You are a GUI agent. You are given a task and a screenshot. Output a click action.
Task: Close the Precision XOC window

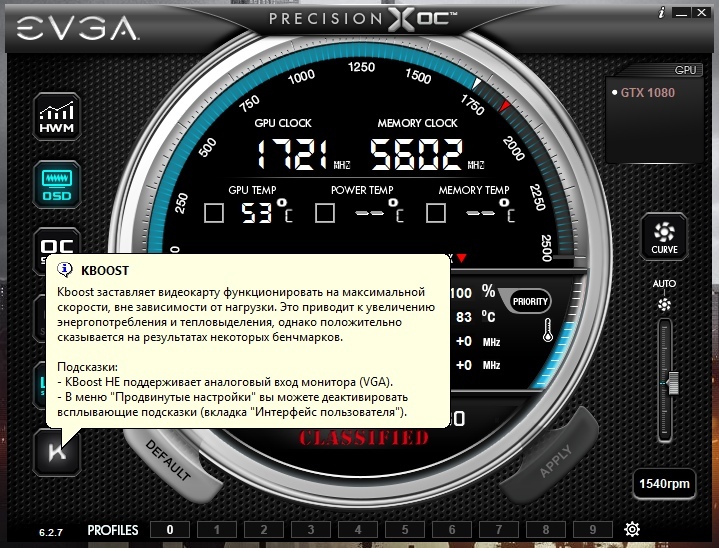tap(702, 13)
